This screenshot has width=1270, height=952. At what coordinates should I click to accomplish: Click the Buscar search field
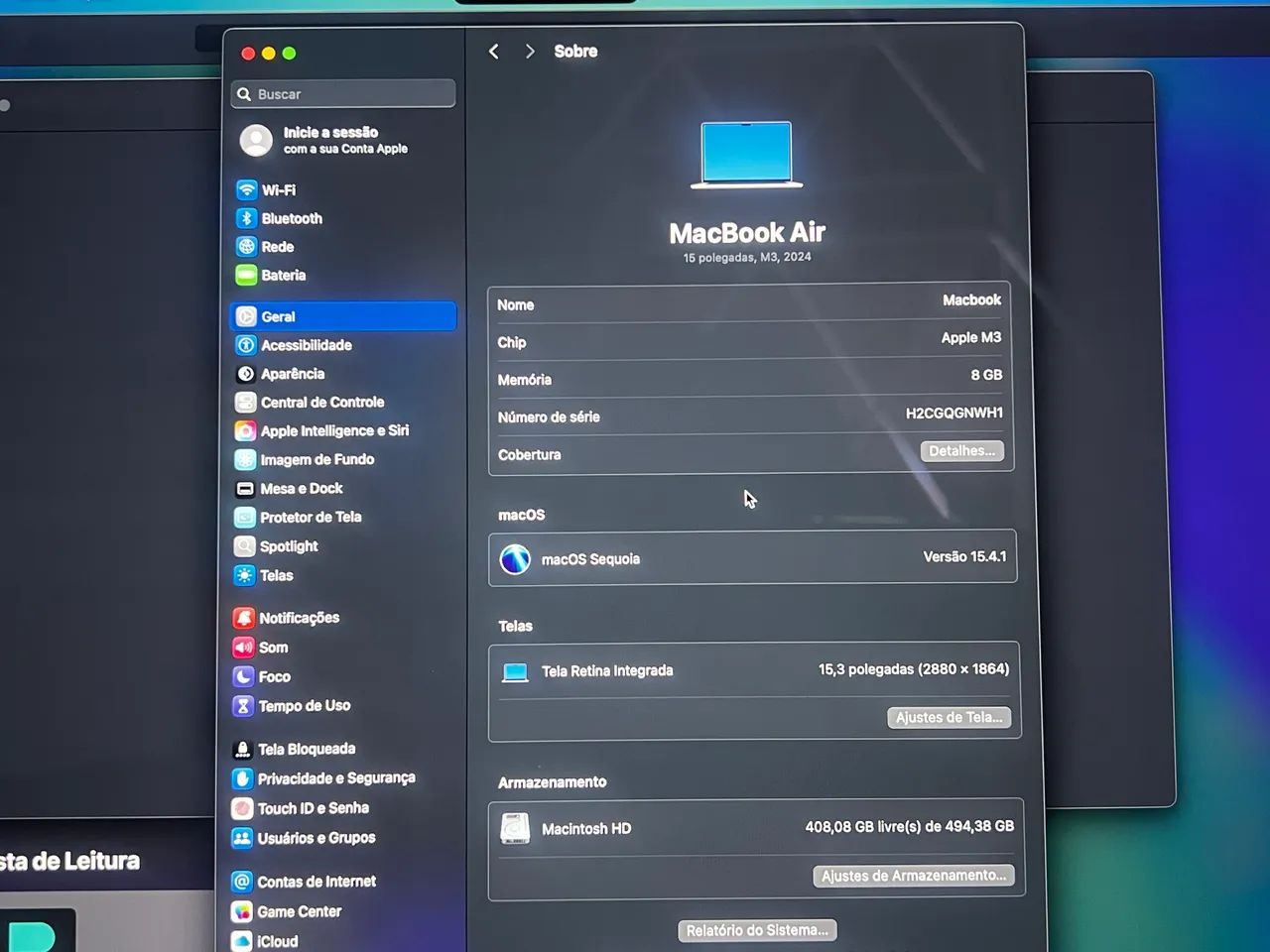(x=343, y=94)
